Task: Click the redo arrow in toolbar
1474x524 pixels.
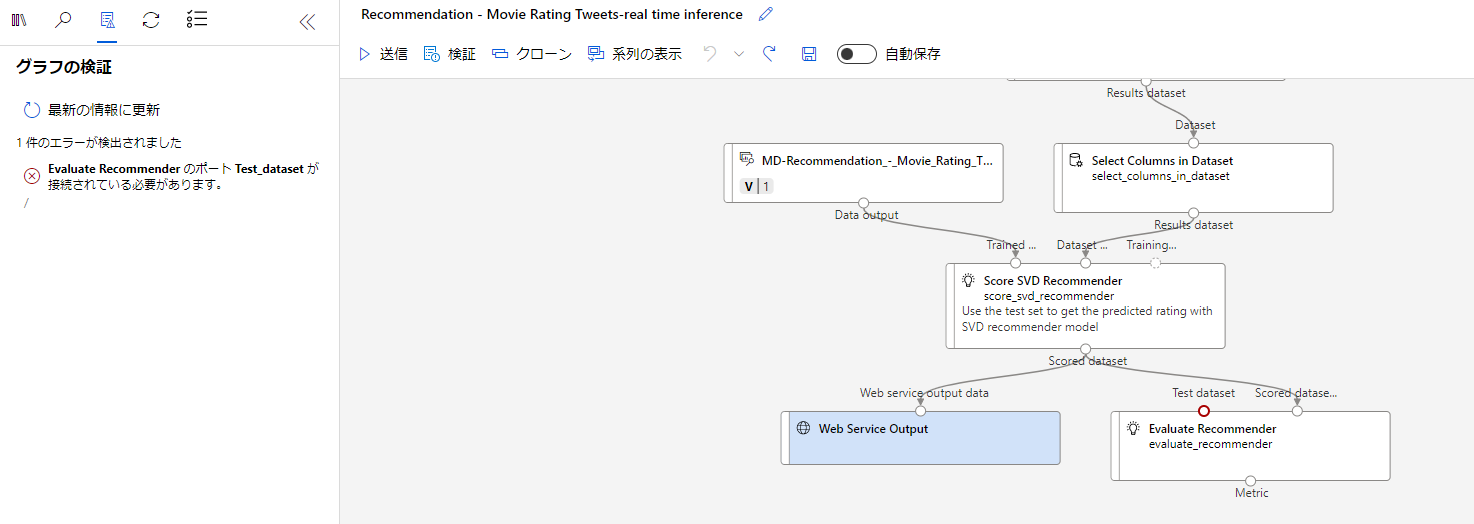Action: [x=769, y=54]
